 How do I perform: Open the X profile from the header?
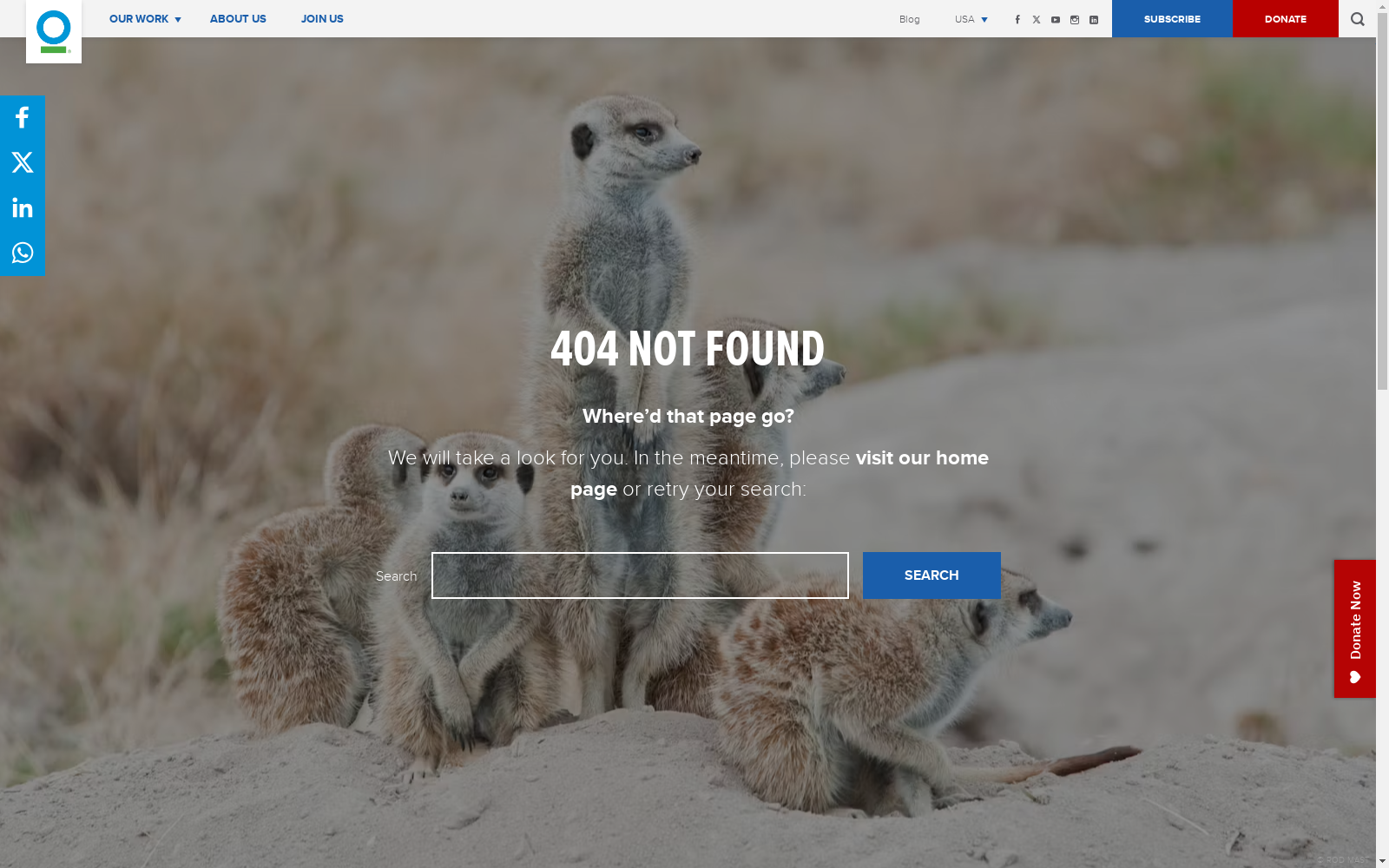1037,19
